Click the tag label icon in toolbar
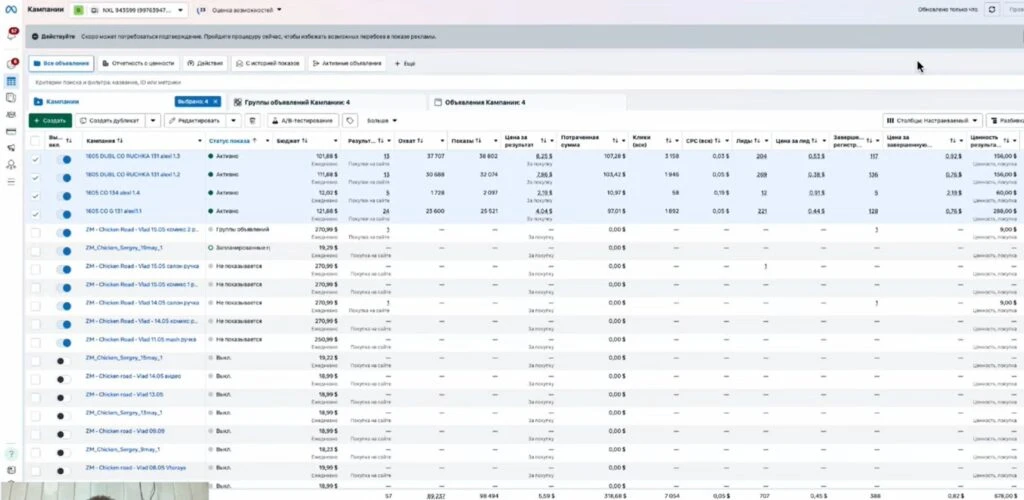Screen dimensions: 1024x500 click(x=351, y=121)
